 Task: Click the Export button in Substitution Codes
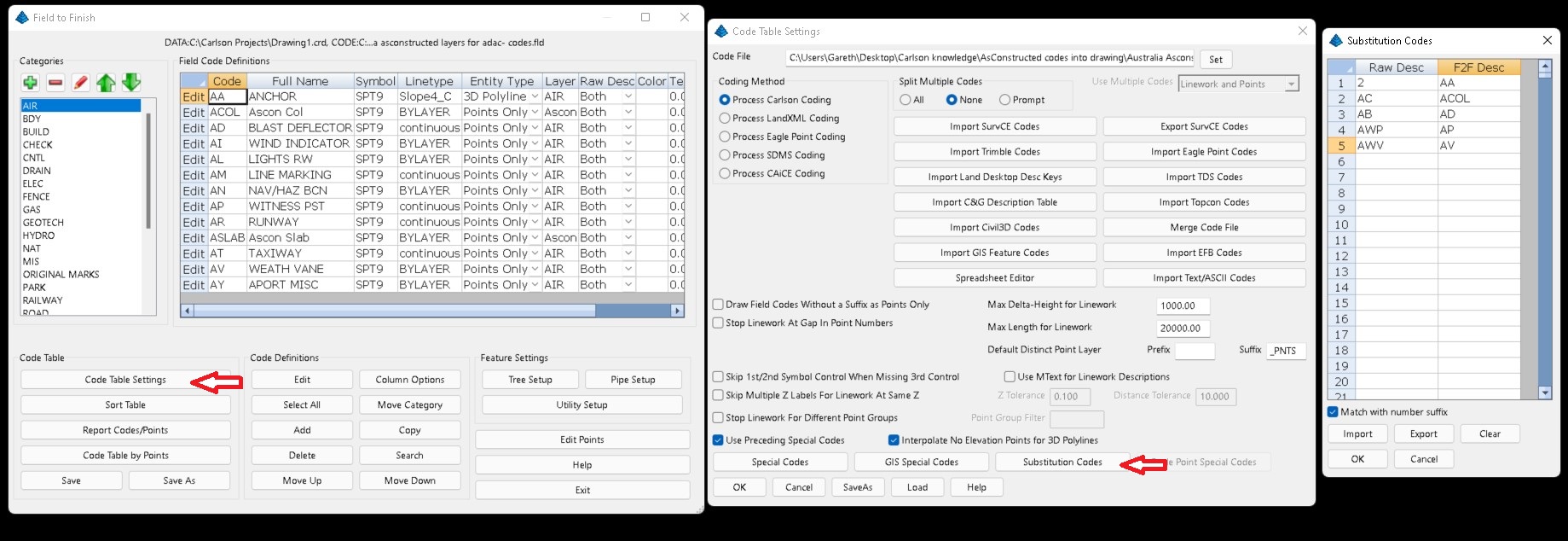pos(1424,433)
